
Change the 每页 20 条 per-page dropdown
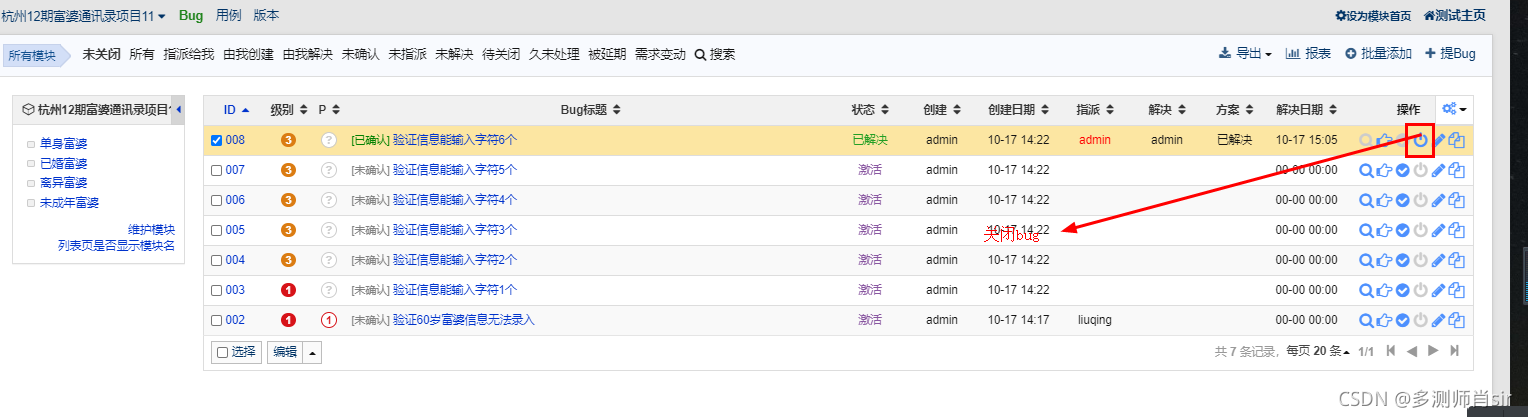point(1317,351)
